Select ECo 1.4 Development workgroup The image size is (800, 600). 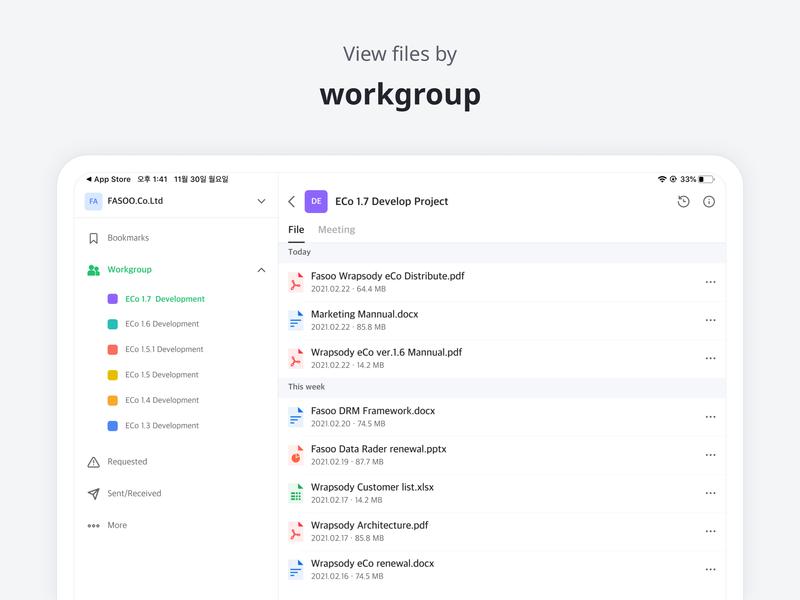pos(162,401)
